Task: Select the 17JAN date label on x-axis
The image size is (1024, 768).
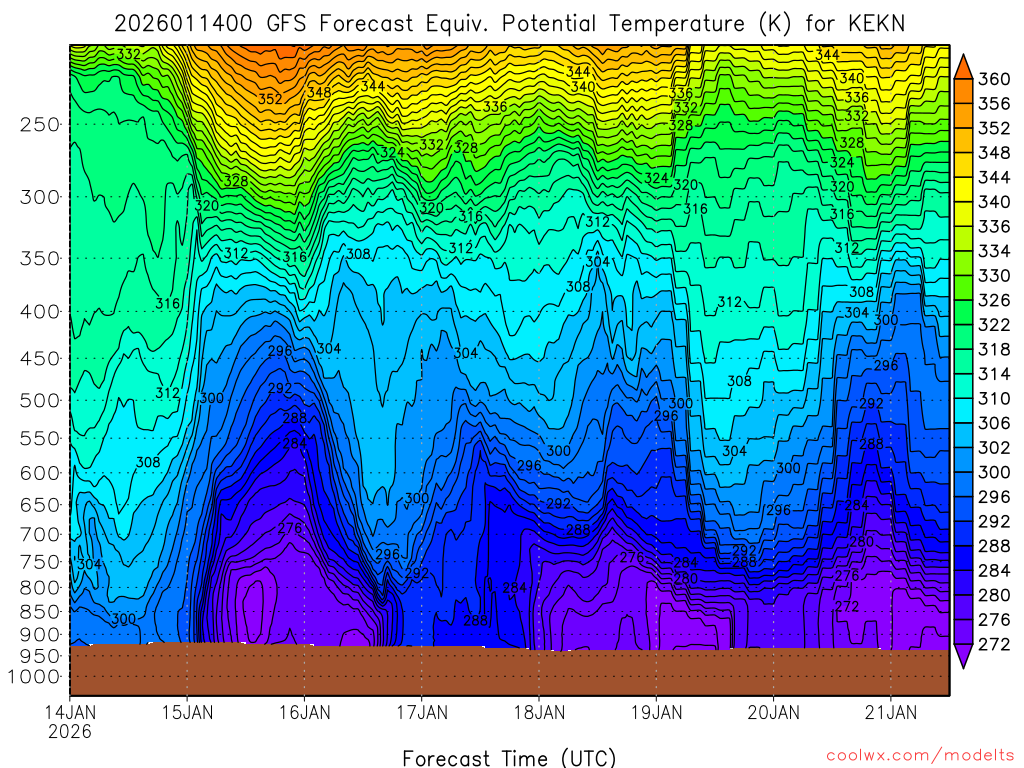Action: click(422, 712)
